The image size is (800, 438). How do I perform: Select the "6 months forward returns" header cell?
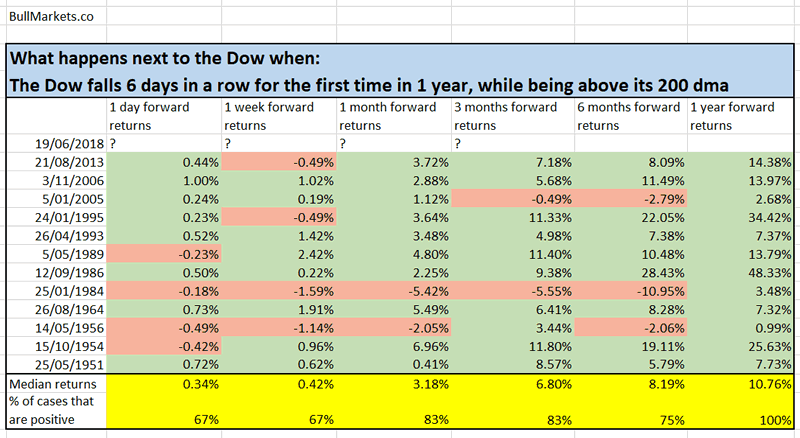pos(628,117)
